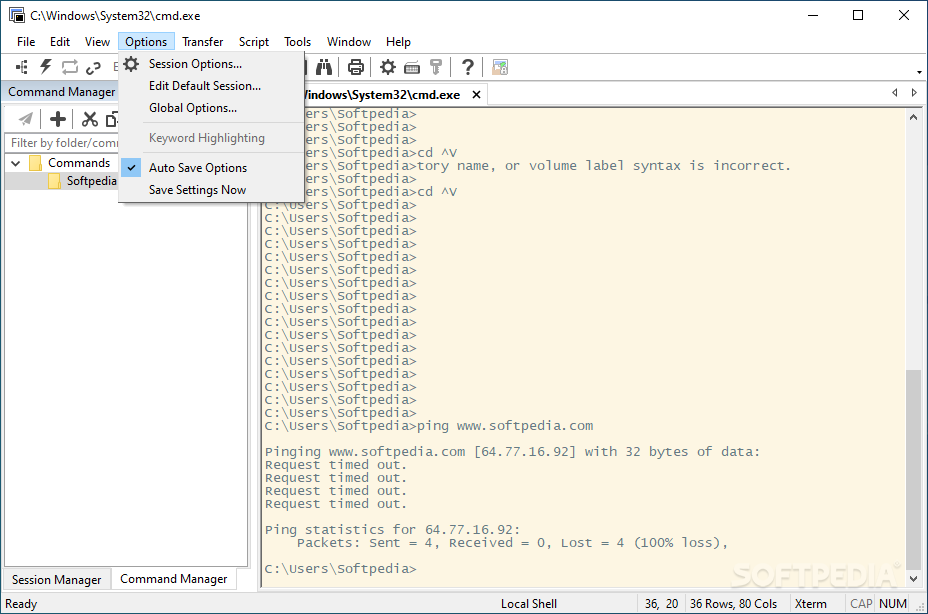Click the Keyword Highlighting menu entry
Image resolution: width=928 pixels, height=614 pixels.
pyautogui.click(x=211, y=138)
